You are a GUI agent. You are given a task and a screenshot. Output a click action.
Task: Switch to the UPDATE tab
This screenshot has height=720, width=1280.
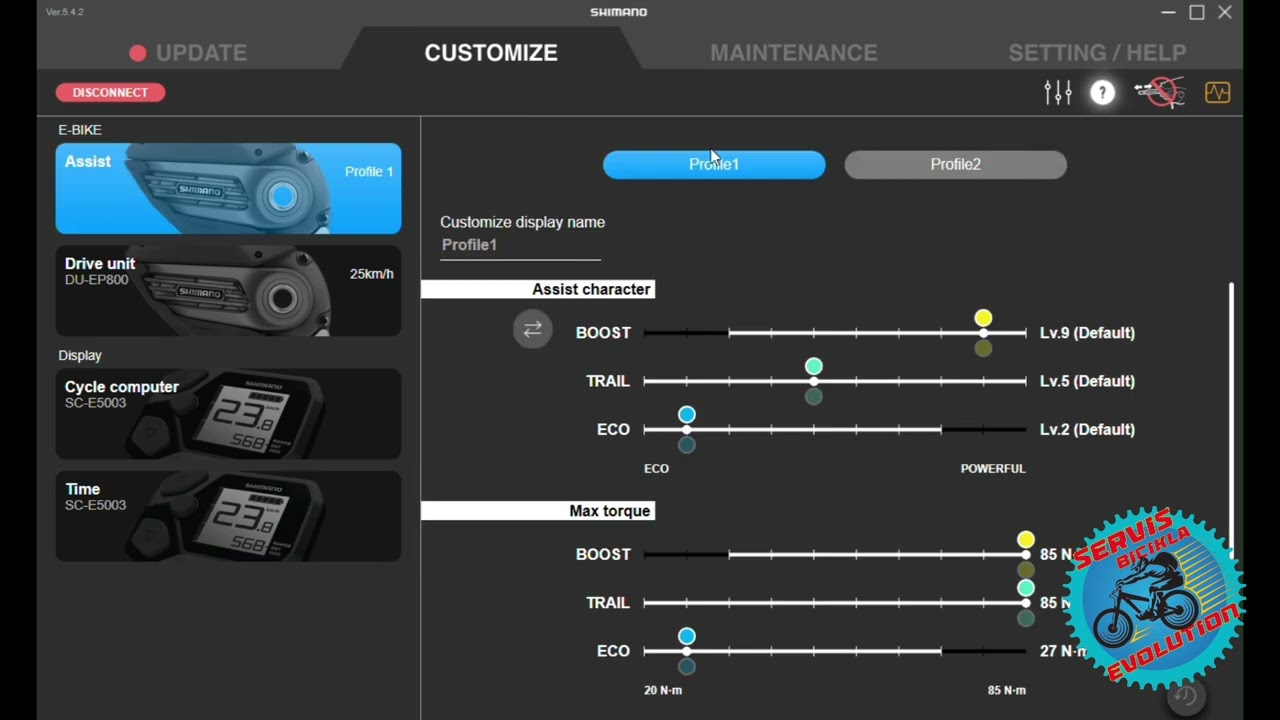click(x=188, y=53)
